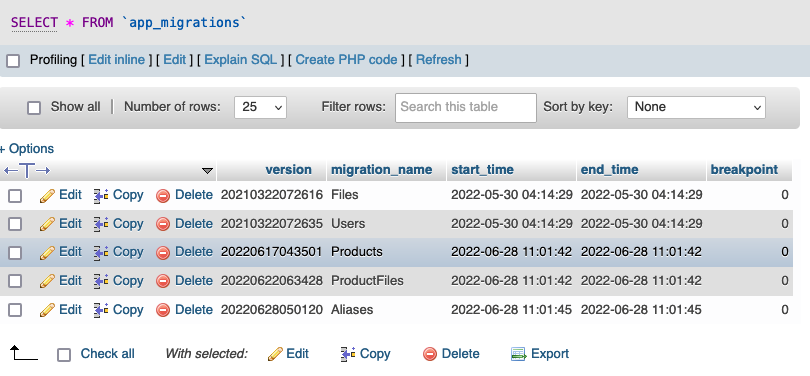Sort by the version column header

288,169
